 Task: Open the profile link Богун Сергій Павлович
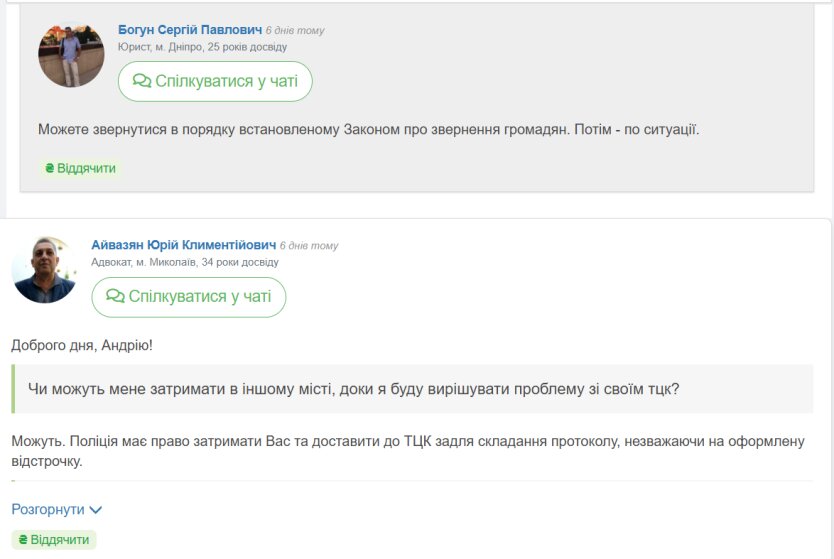(x=190, y=30)
